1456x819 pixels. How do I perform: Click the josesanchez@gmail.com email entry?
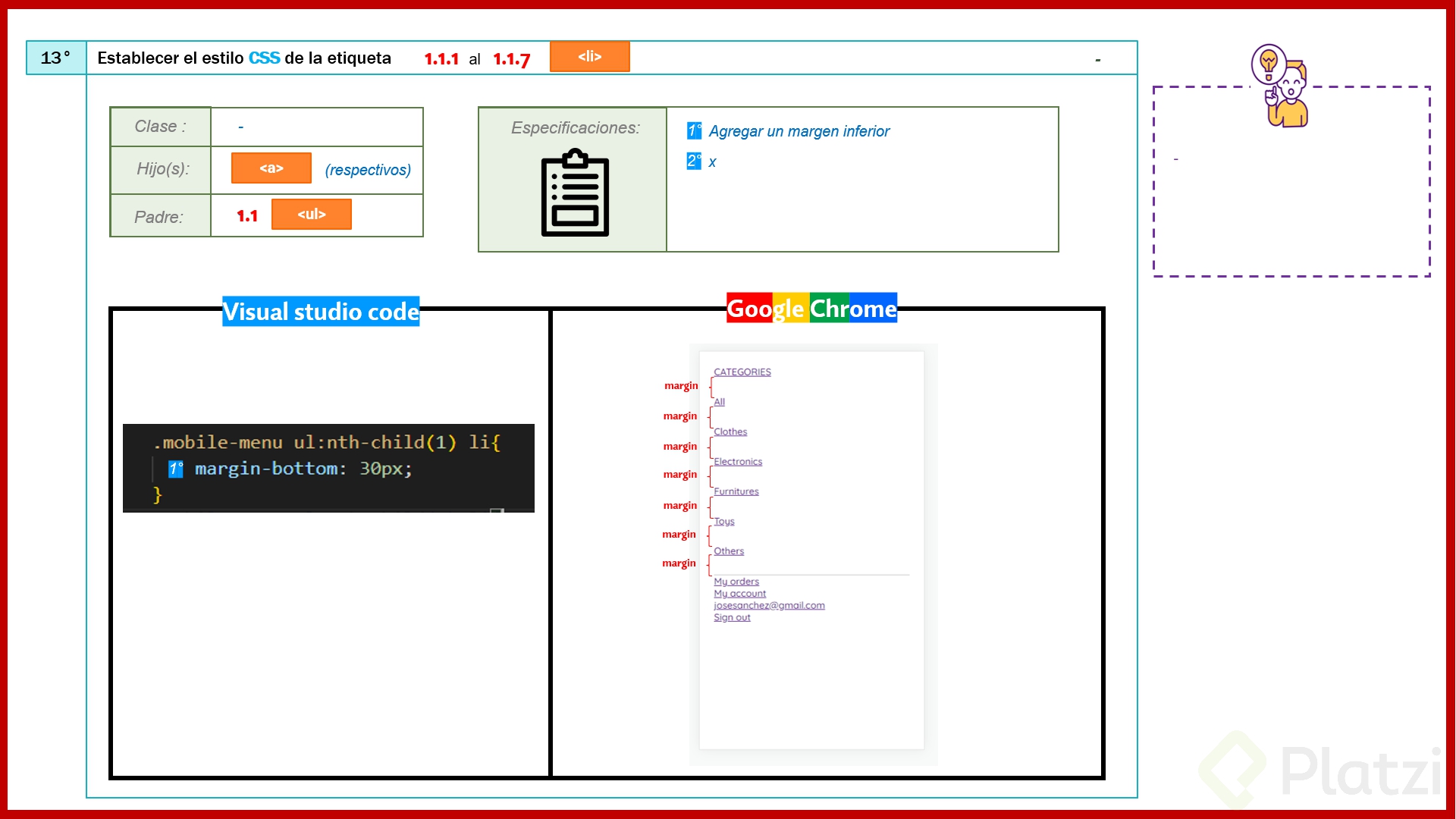click(769, 605)
